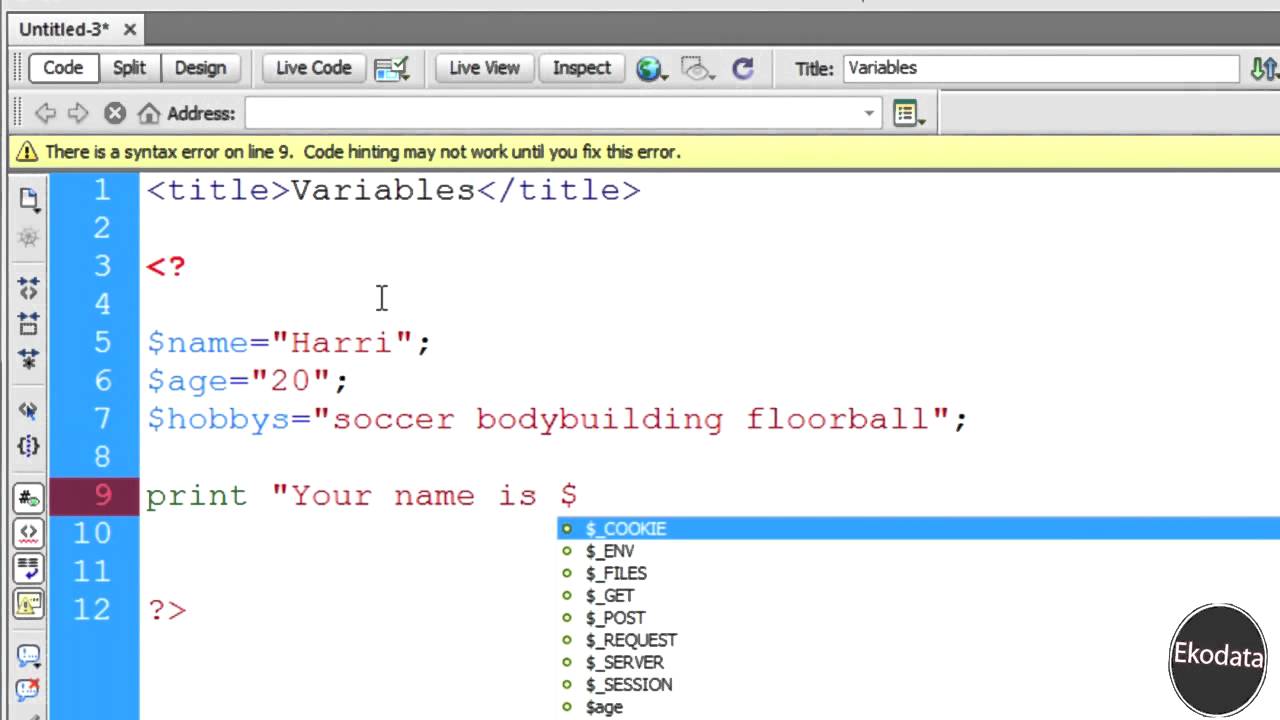Image resolution: width=1280 pixels, height=720 pixels.
Task: Choose $_ENV from the code hints
Action: (x=918, y=551)
